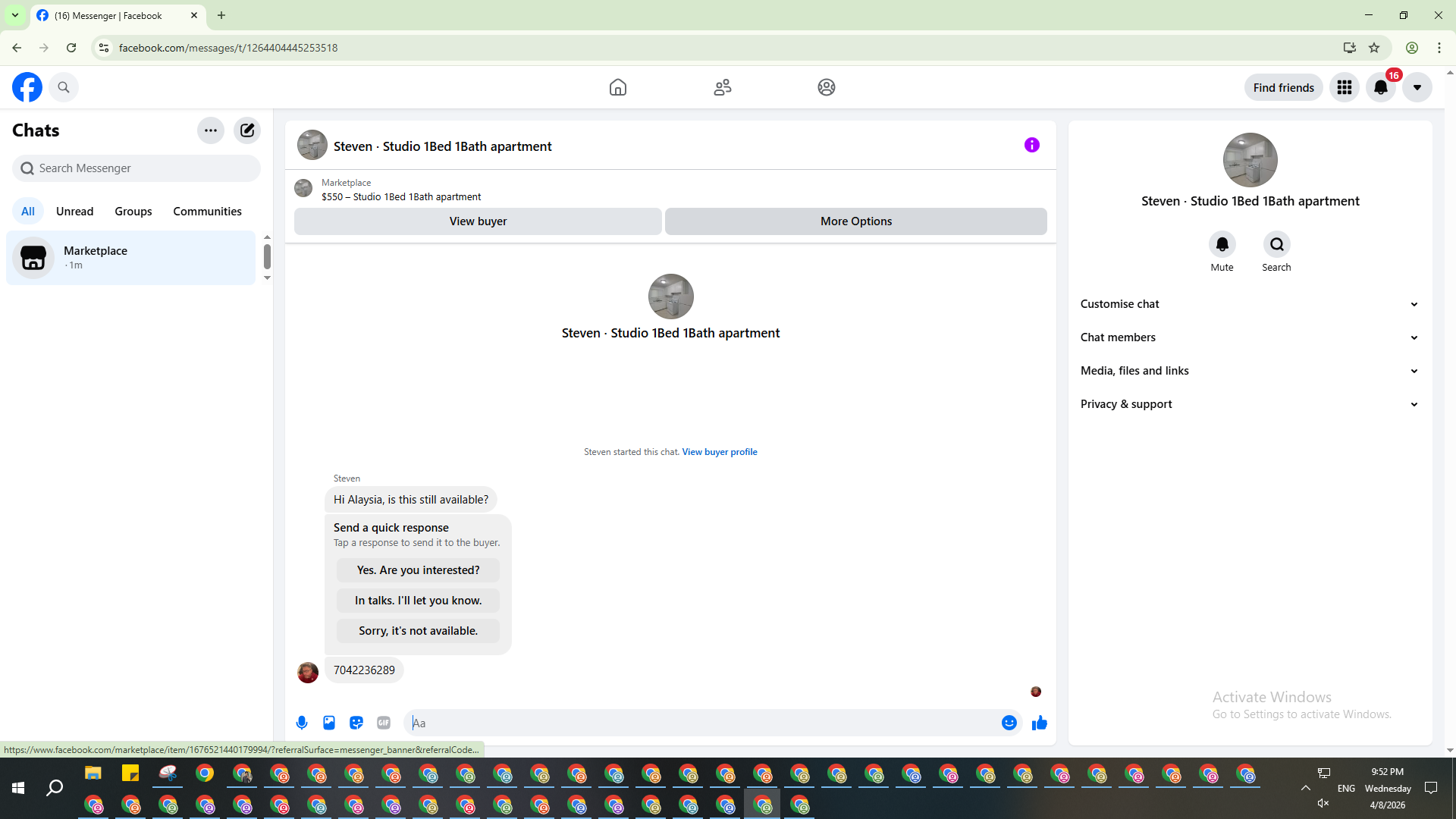Viewport: 1456px width, 819px height.
Task: Click the Search Messenger field
Action: pyautogui.click(x=136, y=168)
